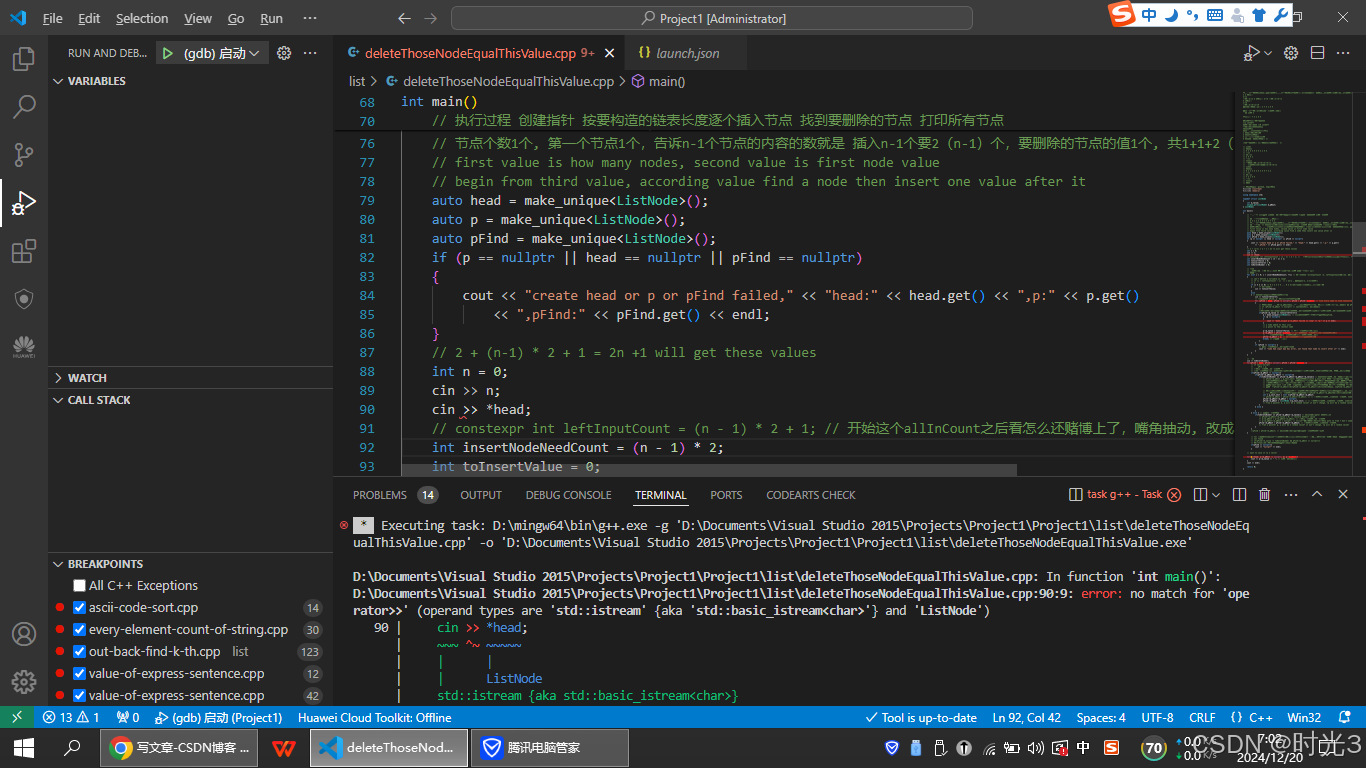Click Huawei Cloud Toolkit: Offline status
This screenshot has width=1366, height=768.
point(375,717)
